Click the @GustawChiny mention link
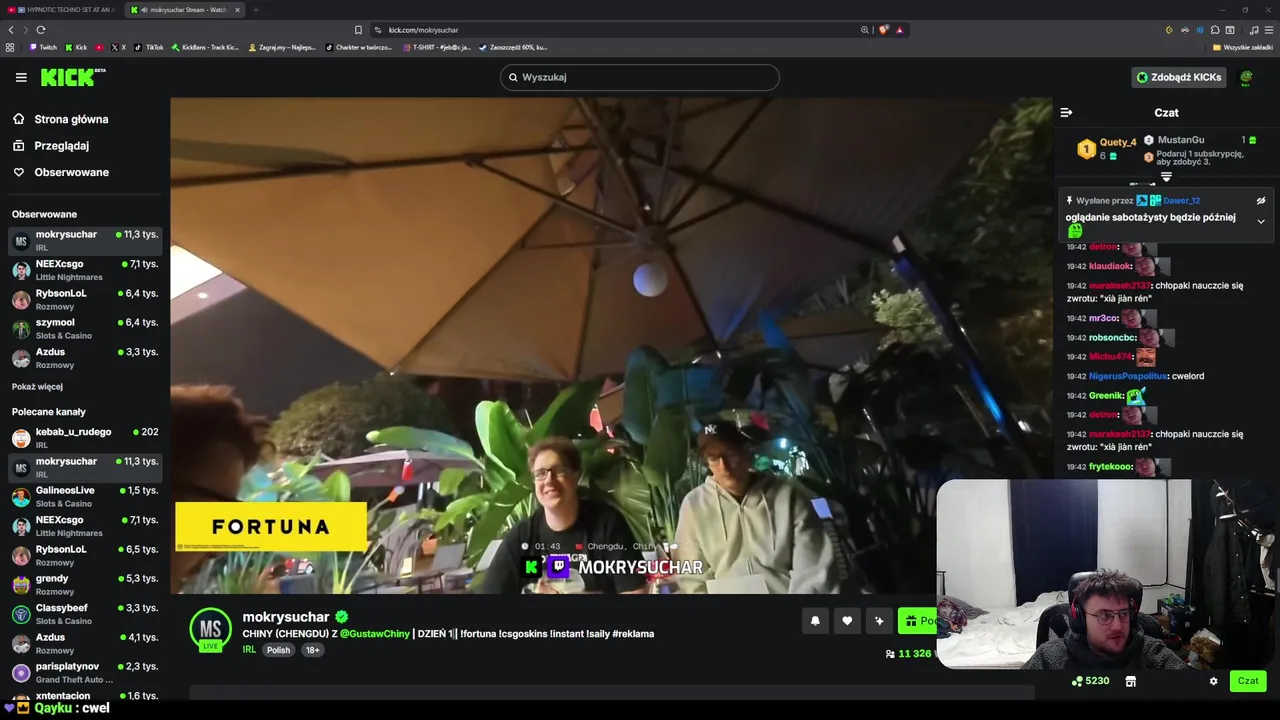 tap(375, 634)
